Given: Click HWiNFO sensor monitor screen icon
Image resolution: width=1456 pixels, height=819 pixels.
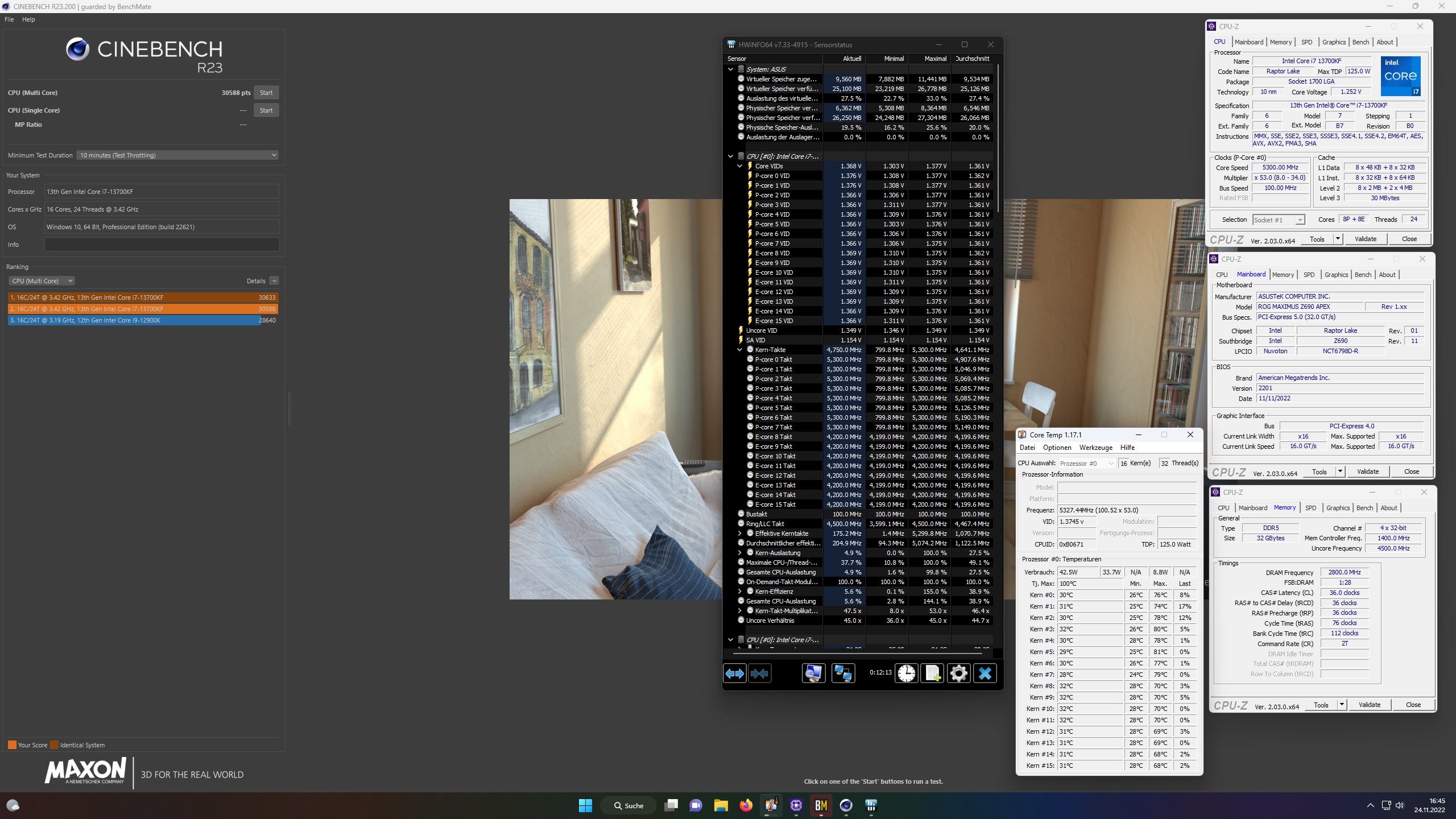Looking at the screenshot, I should pos(813,673).
